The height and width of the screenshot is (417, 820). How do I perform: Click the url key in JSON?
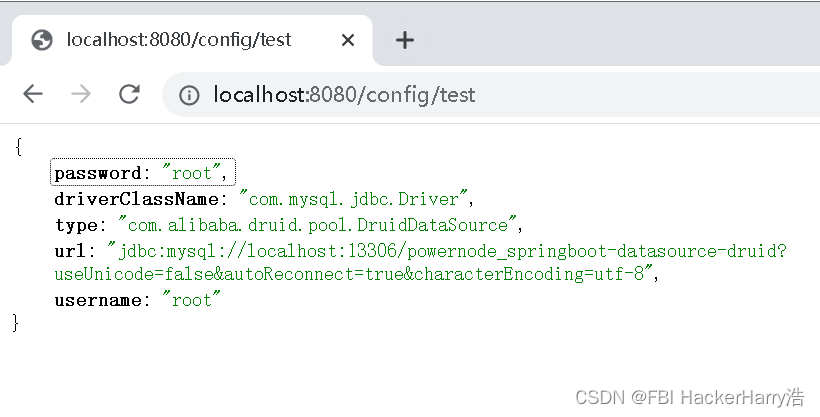[x=70, y=249]
